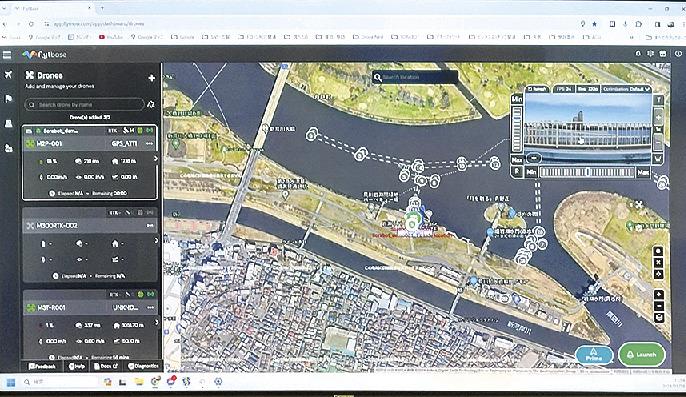Expand the M300RTK-002 drone card chevron
This screenshot has width=686, height=397.
pyautogui.click(x=156, y=240)
